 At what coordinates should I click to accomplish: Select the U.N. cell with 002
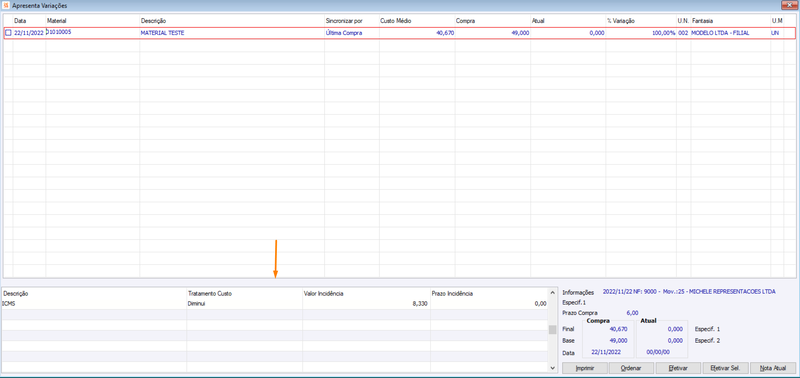click(683, 33)
